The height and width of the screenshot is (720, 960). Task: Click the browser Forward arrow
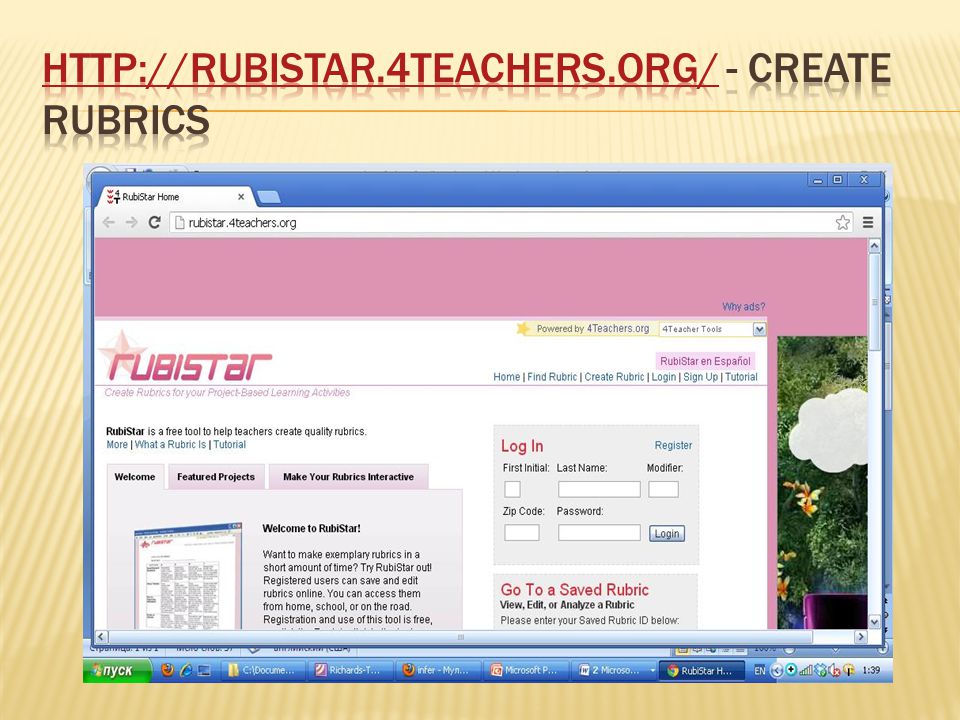pos(131,222)
